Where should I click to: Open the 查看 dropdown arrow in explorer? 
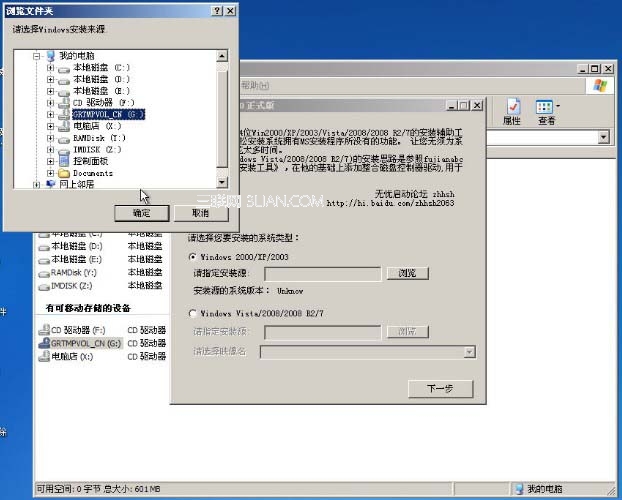click(x=558, y=106)
